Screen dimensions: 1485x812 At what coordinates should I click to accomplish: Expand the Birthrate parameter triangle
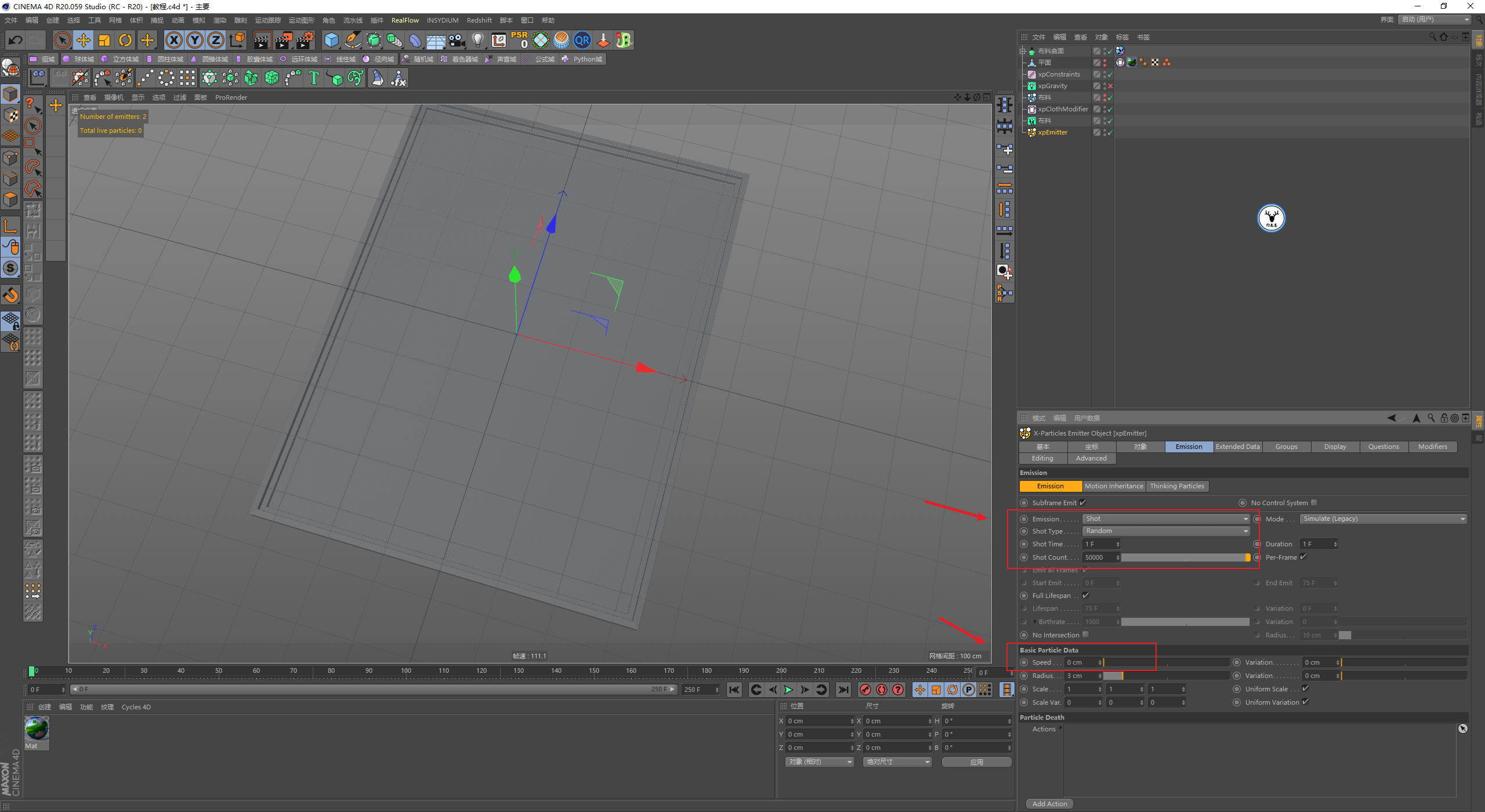tap(1035, 621)
